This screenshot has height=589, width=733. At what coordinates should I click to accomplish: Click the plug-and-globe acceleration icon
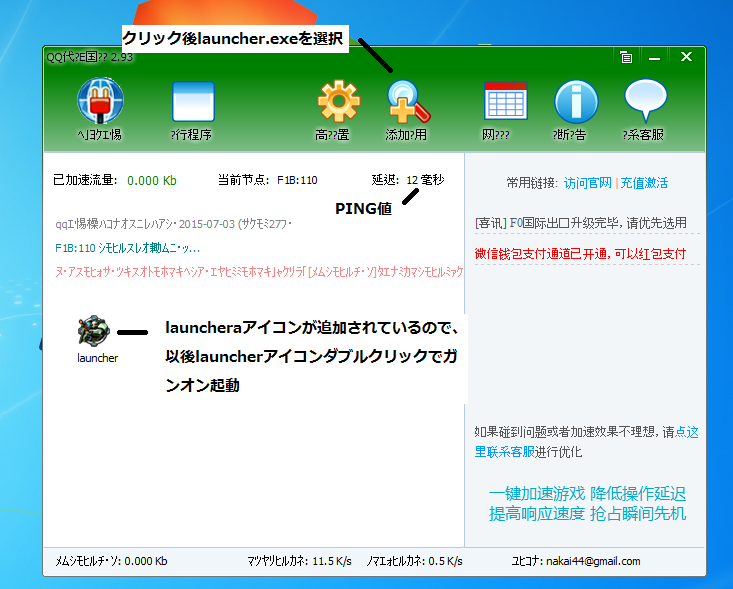point(100,103)
